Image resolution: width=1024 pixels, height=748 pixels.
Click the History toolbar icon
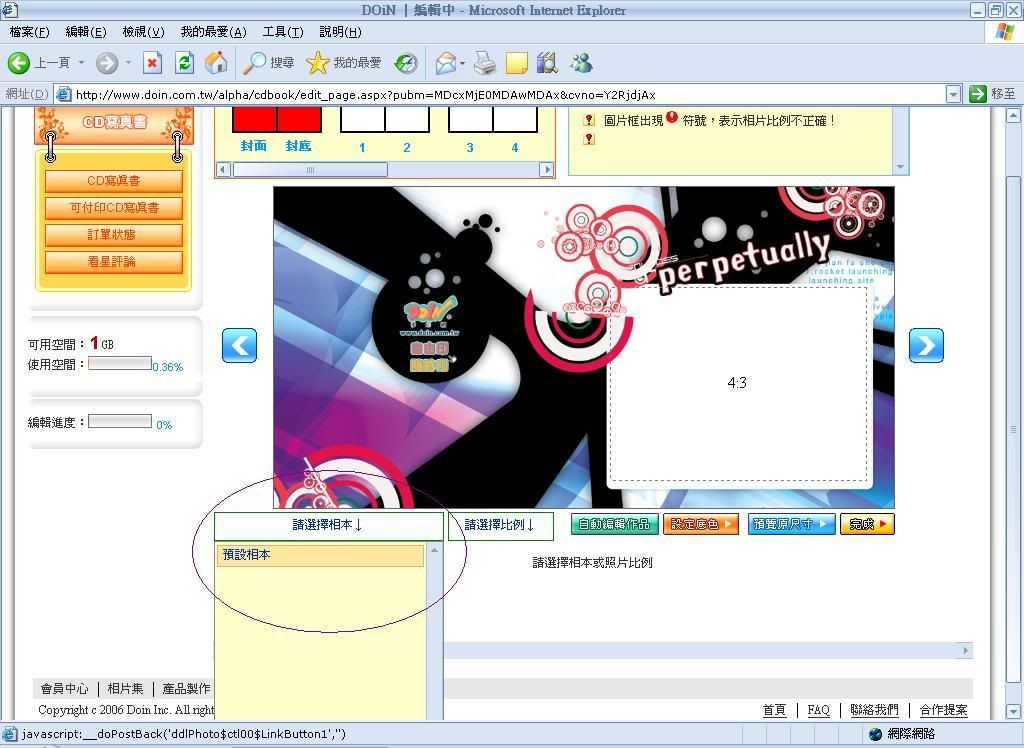click(406, 63)
